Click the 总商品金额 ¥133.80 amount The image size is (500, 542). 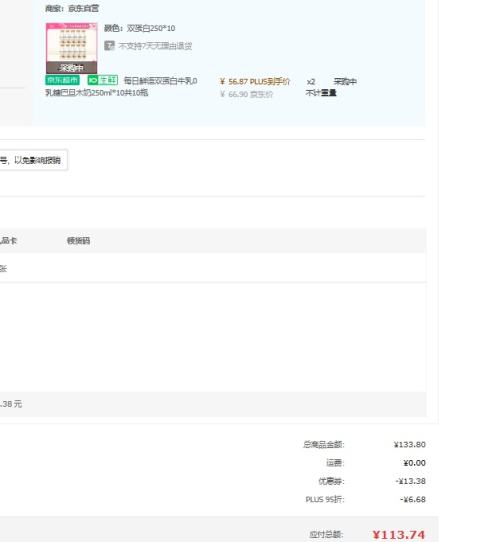409,445
